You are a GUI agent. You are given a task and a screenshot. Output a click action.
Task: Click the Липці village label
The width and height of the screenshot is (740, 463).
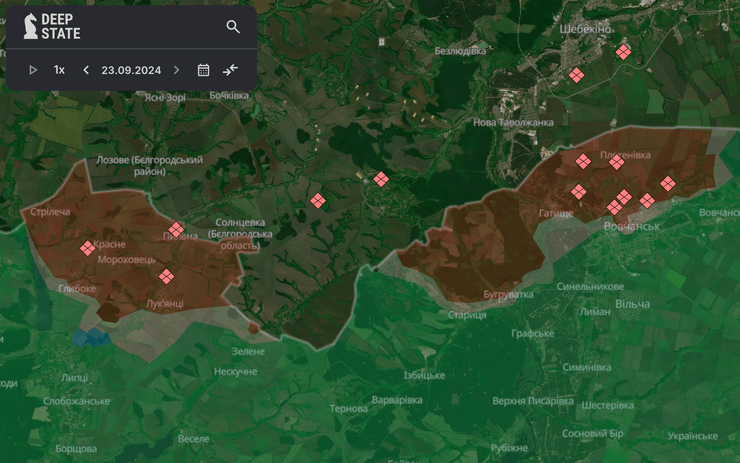(75, 378)
